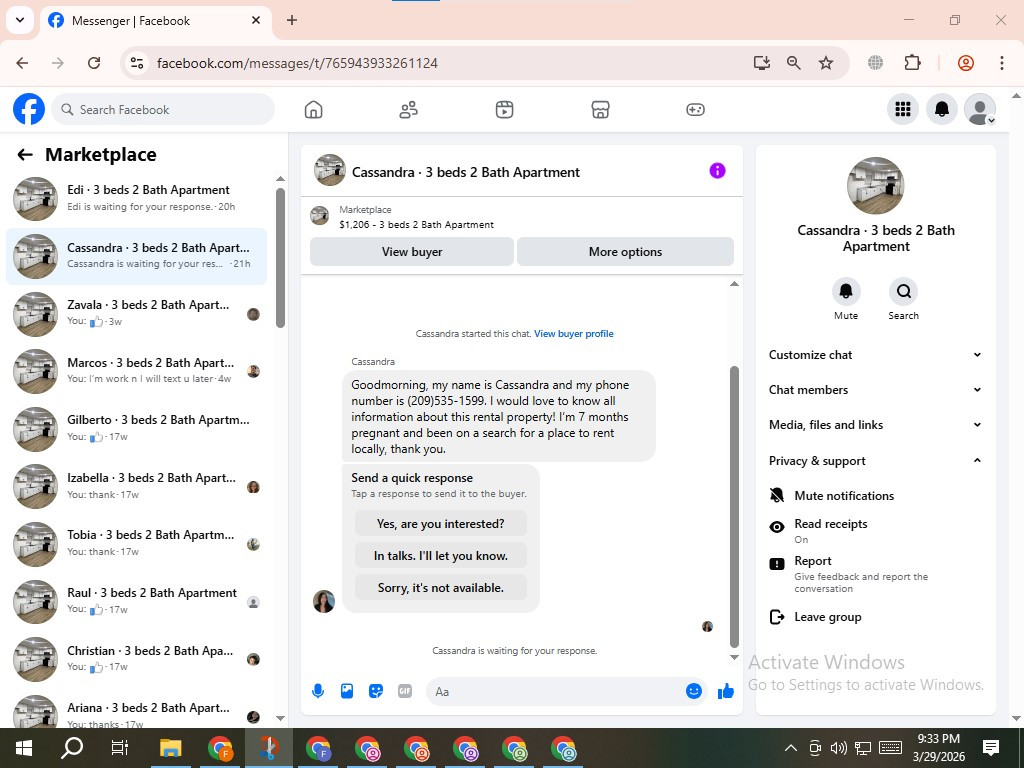The image size is (1024, 768).
Task: Show hidden system tray icons chevron
Action: tap(790, 748)
